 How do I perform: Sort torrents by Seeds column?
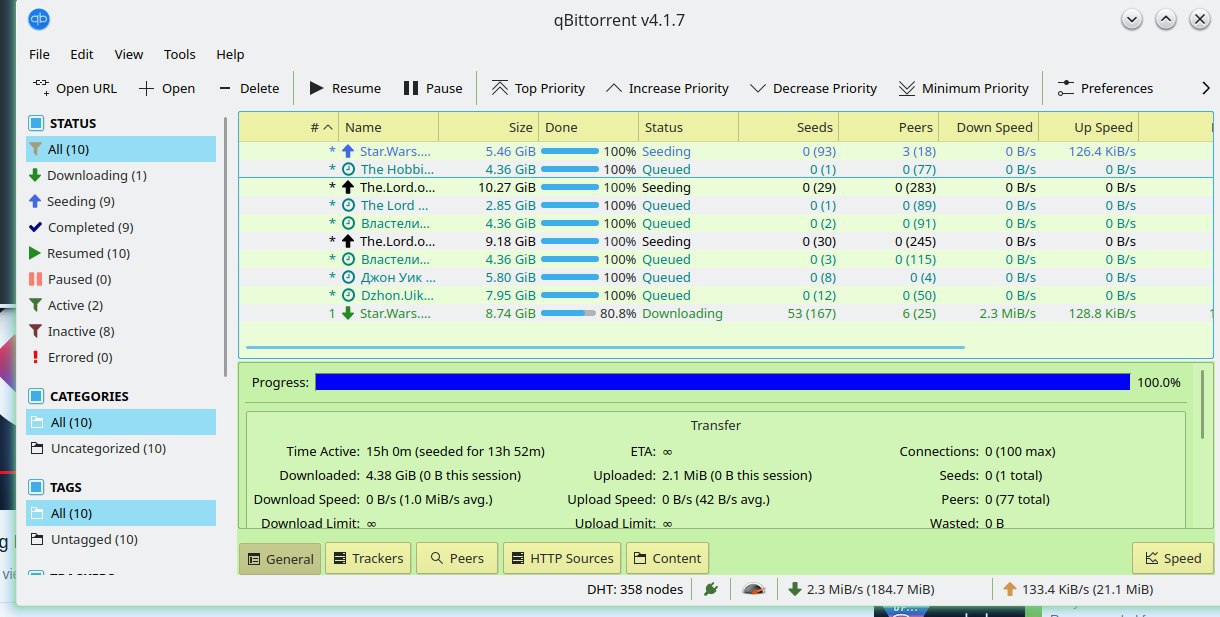pyautogui.click(x=789, y=127)
